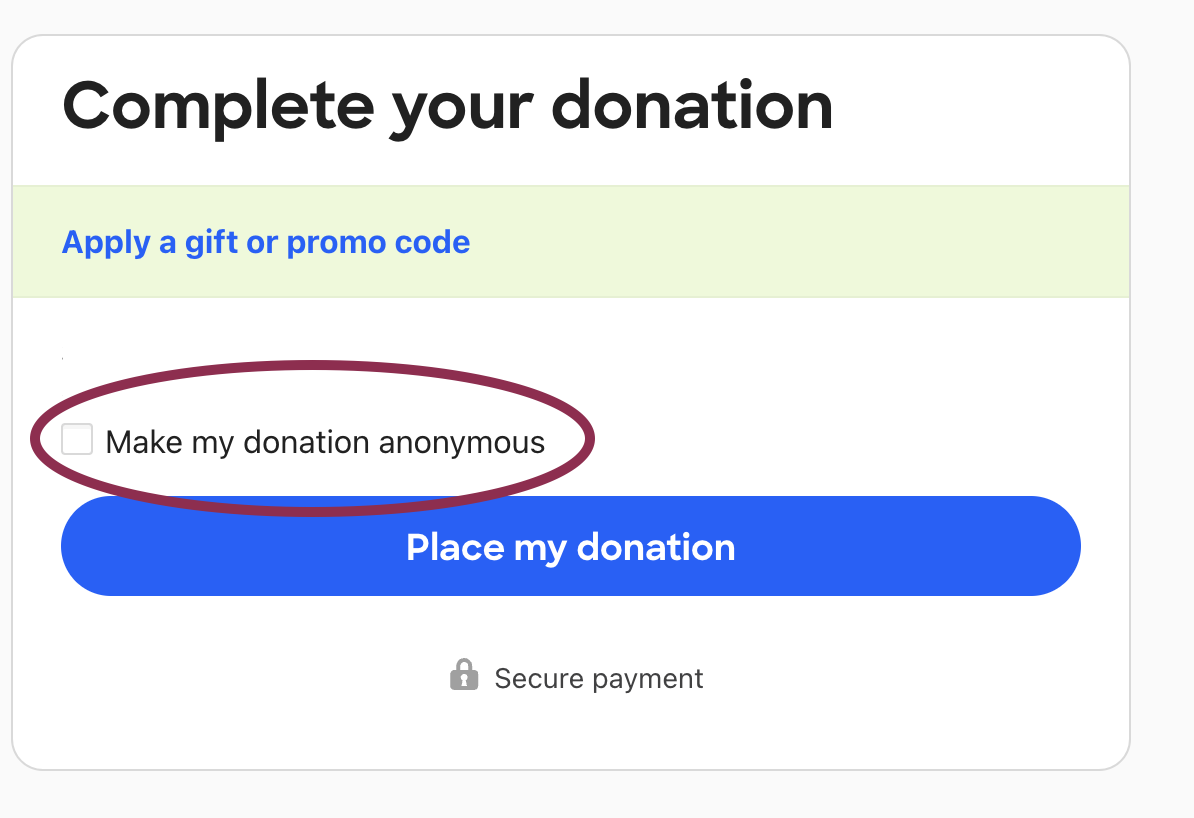This screenshot has width=1194, height=818.
Task: Click the word donation in the page heading
Action: (692, 106)
